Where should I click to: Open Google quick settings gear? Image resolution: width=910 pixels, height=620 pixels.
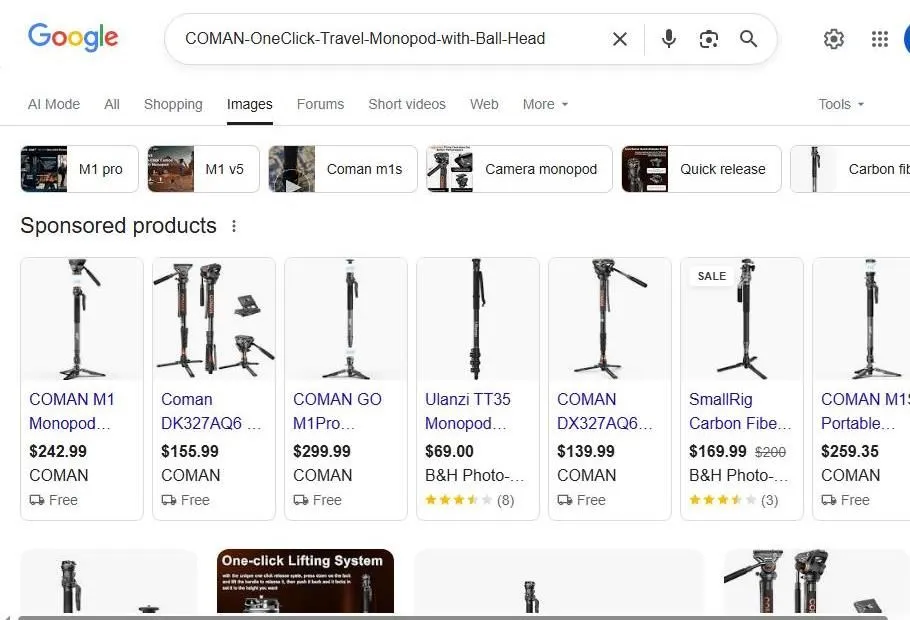834,39
